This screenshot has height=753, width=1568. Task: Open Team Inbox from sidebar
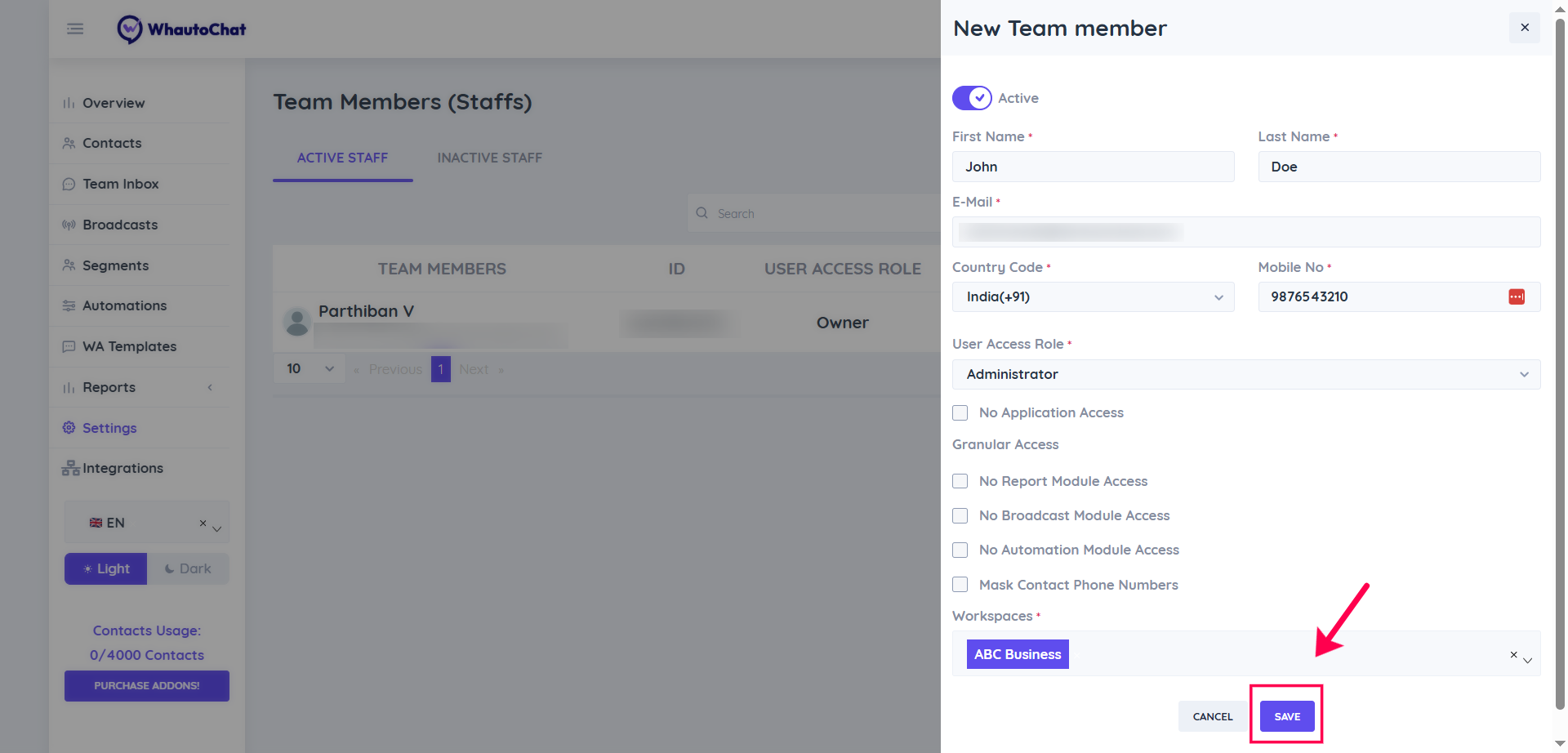pyautogui.click(x=120, y=184)
